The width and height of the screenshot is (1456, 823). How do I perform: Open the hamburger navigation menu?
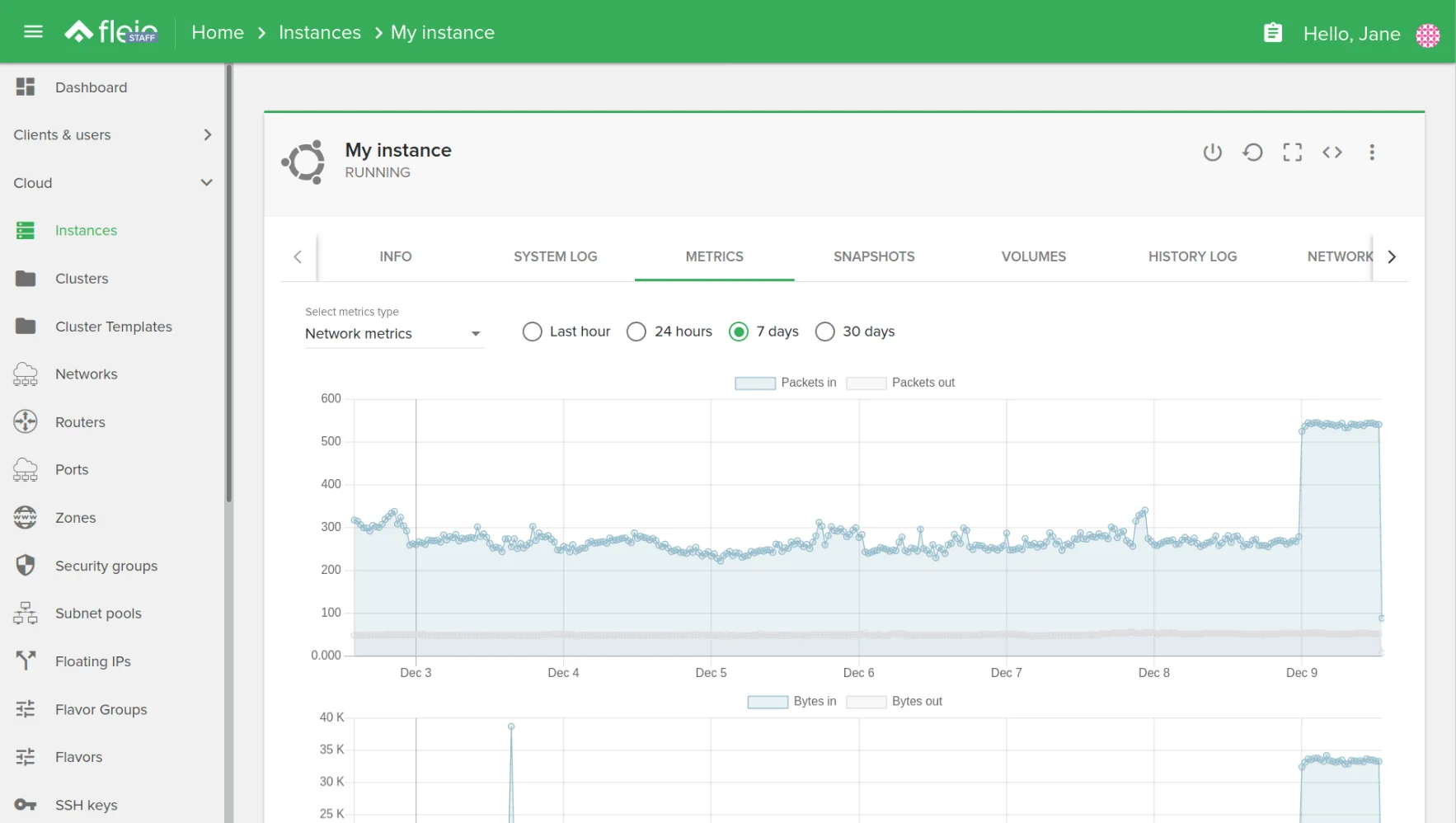33,32
